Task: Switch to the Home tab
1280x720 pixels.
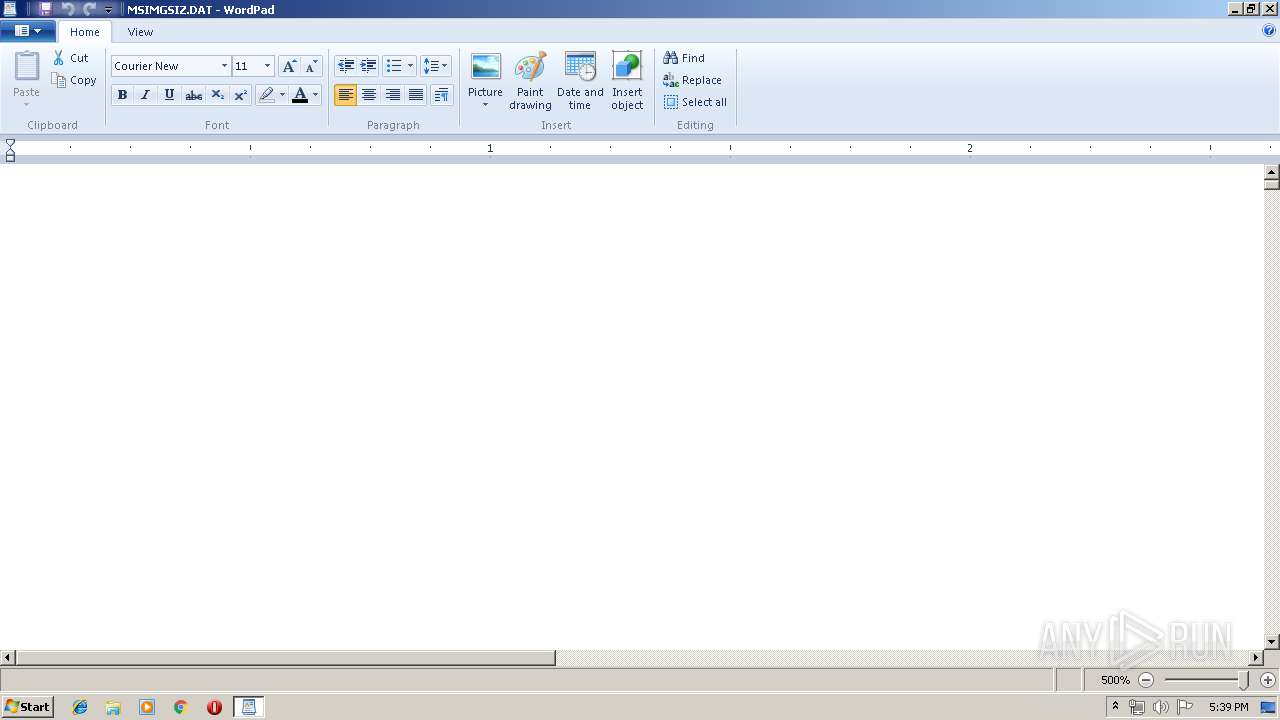Action: 85,32
